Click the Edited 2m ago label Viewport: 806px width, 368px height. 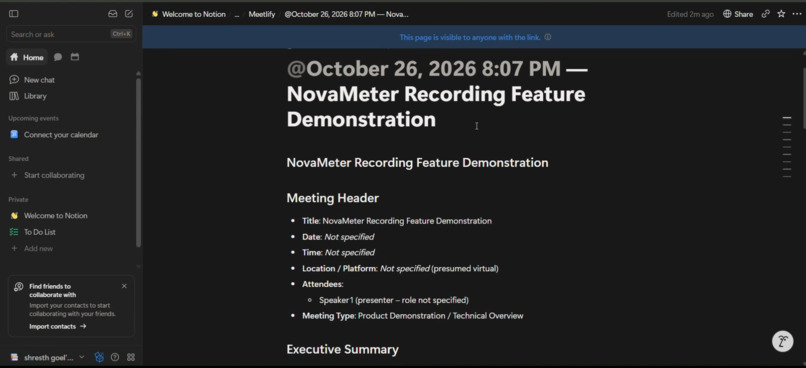pos(690,14)
